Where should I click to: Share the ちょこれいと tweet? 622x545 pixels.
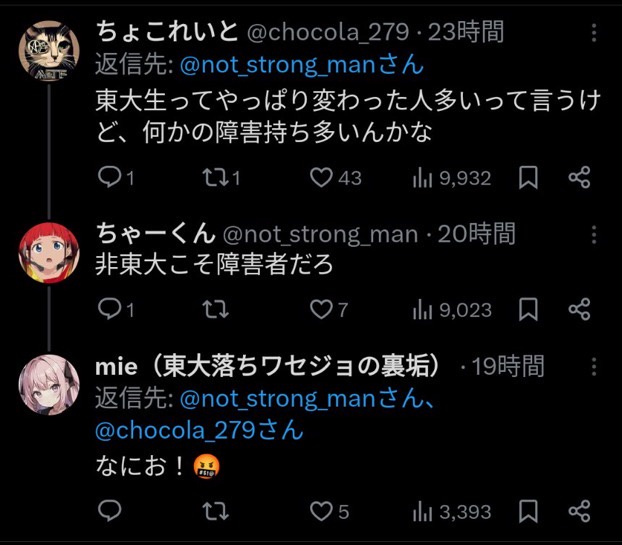(580, 177)
